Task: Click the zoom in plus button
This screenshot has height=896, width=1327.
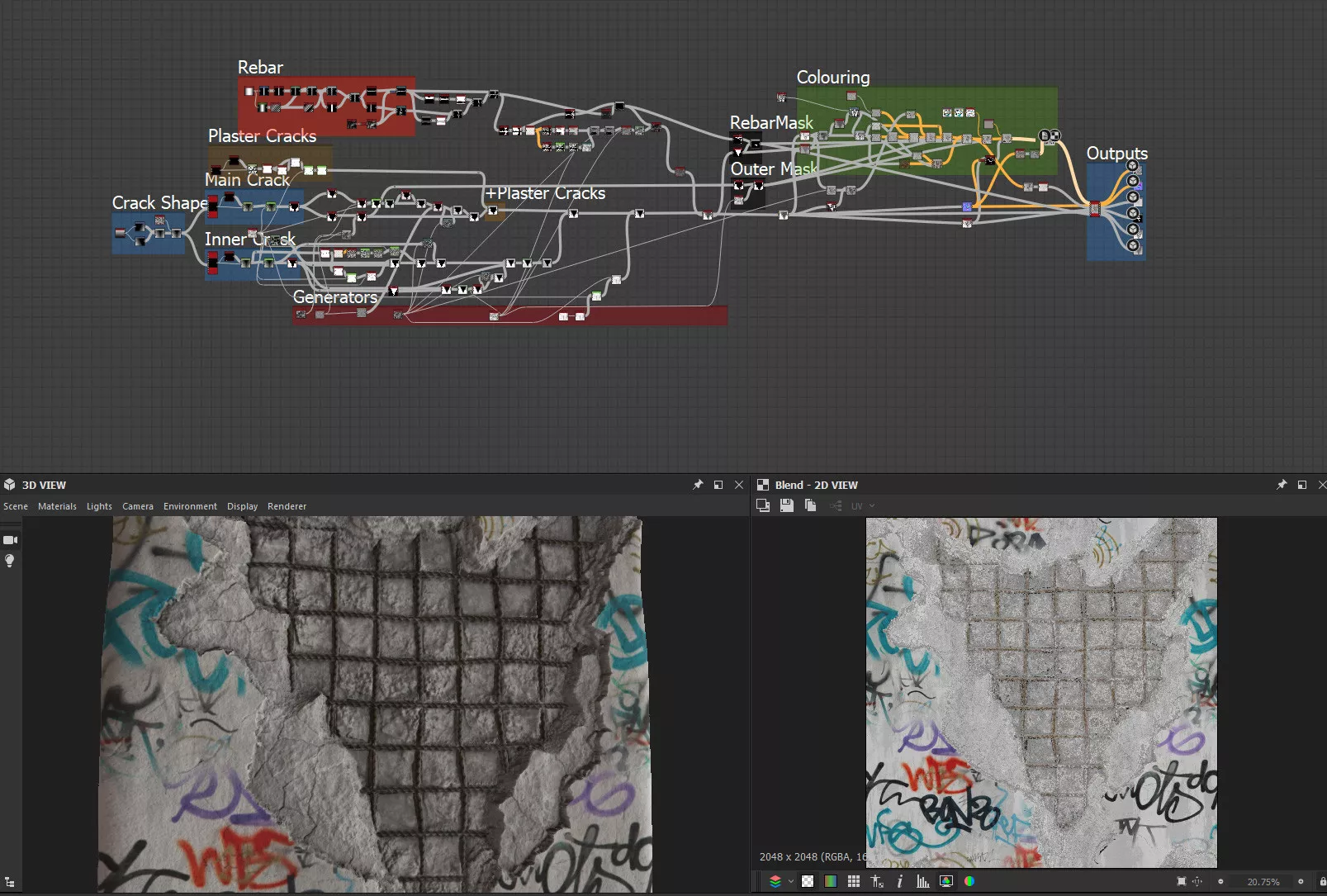Action: point(1301,881)
